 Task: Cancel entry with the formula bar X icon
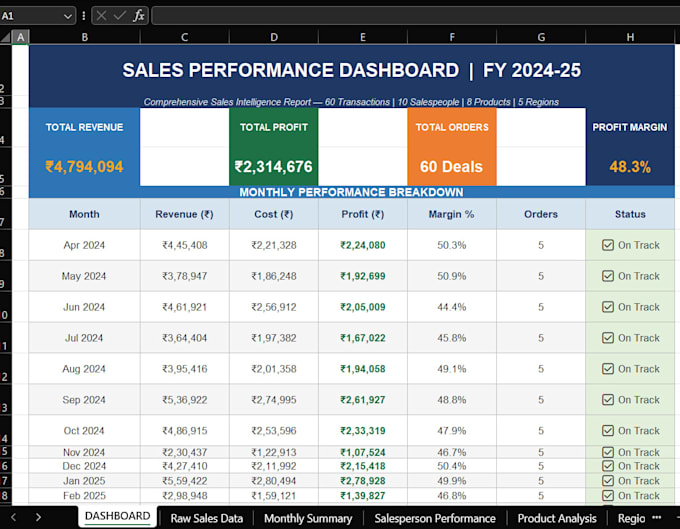click(x=101, y=16)
